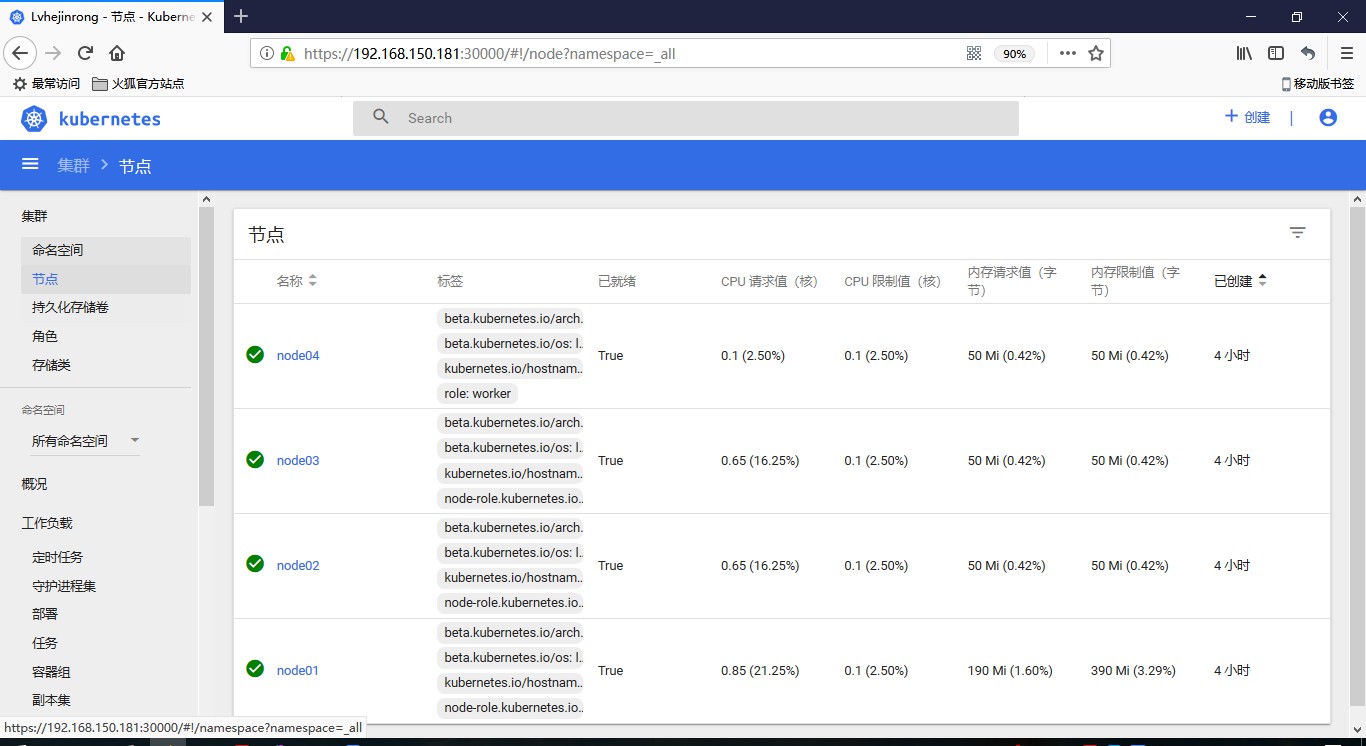Open the node list filter icon
This screenshot has width=1366, height=746.
point(1297,232)
